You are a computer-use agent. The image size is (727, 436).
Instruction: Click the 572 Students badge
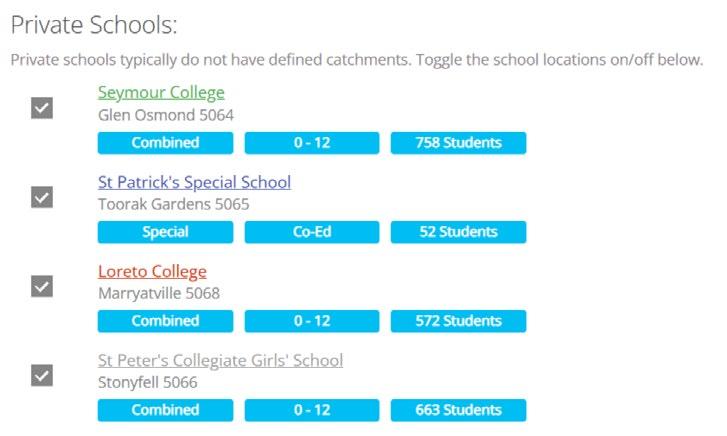click(x=458, y=321)
